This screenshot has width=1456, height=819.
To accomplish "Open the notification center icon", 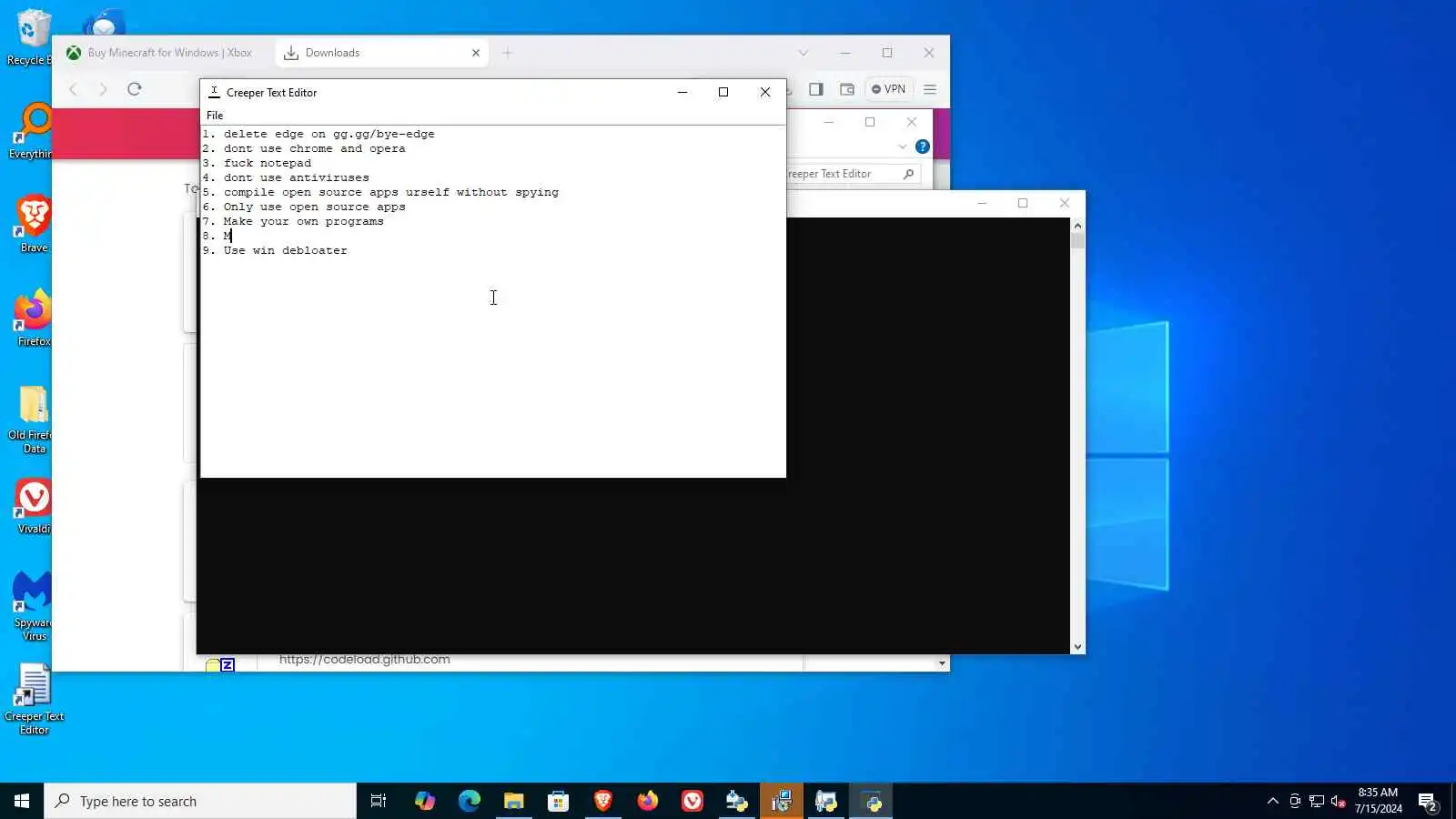I will click(1427, 801).
